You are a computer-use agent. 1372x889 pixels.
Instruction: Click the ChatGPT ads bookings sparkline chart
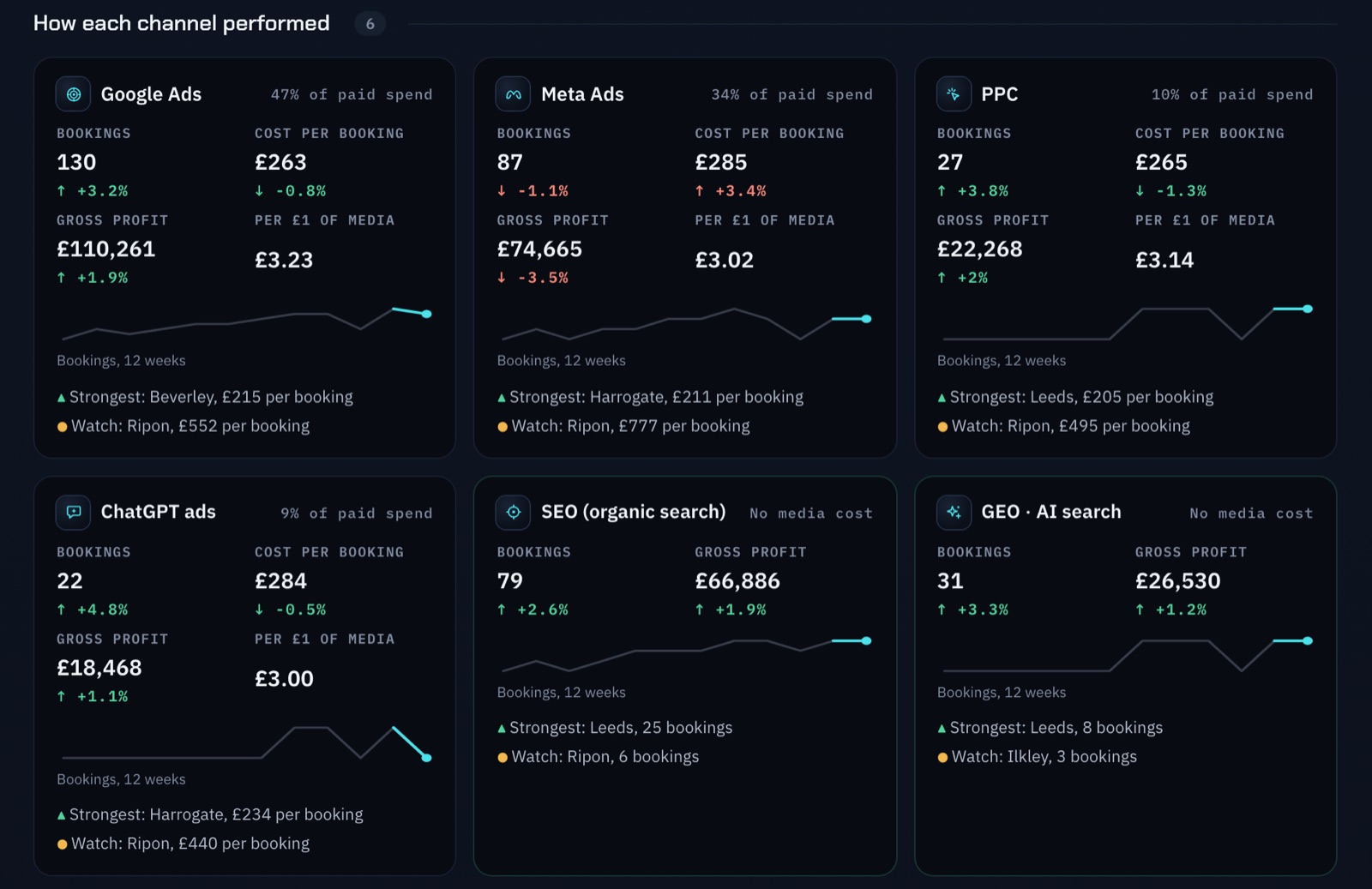[x=245, y=742]
